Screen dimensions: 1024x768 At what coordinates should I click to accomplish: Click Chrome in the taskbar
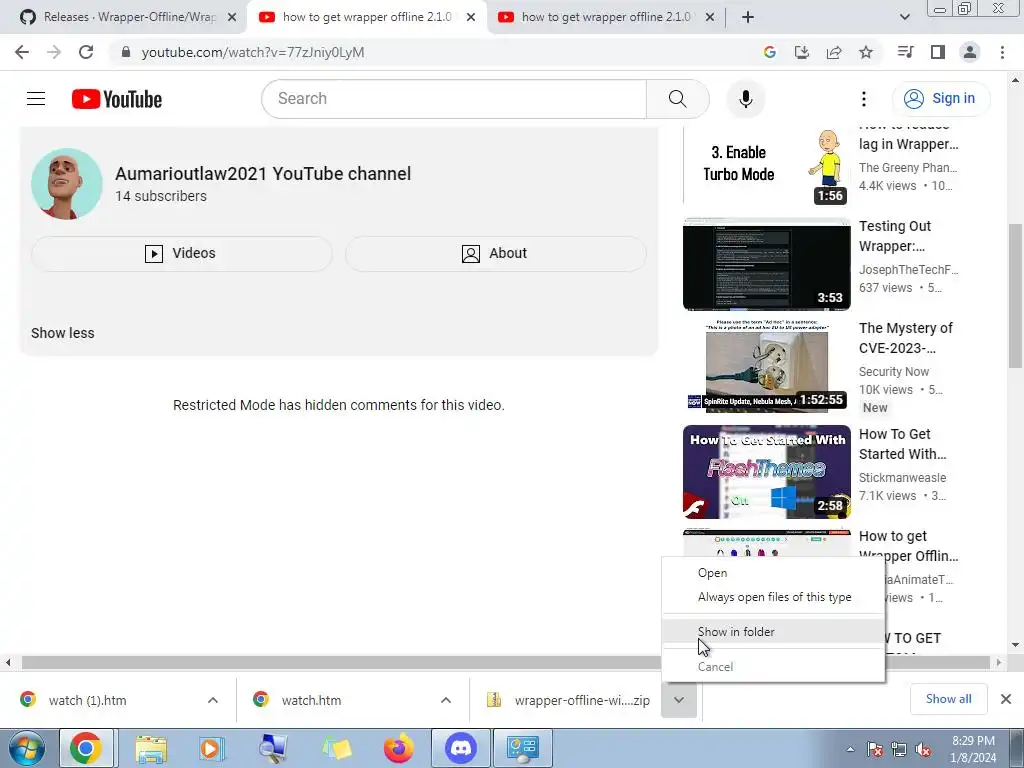86,748
